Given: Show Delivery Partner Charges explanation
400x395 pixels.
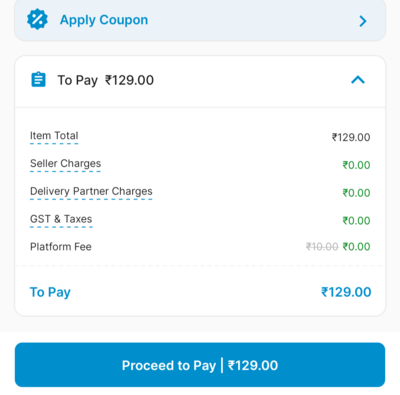Looking at the screenshot, I should click(x=91, y=191).
